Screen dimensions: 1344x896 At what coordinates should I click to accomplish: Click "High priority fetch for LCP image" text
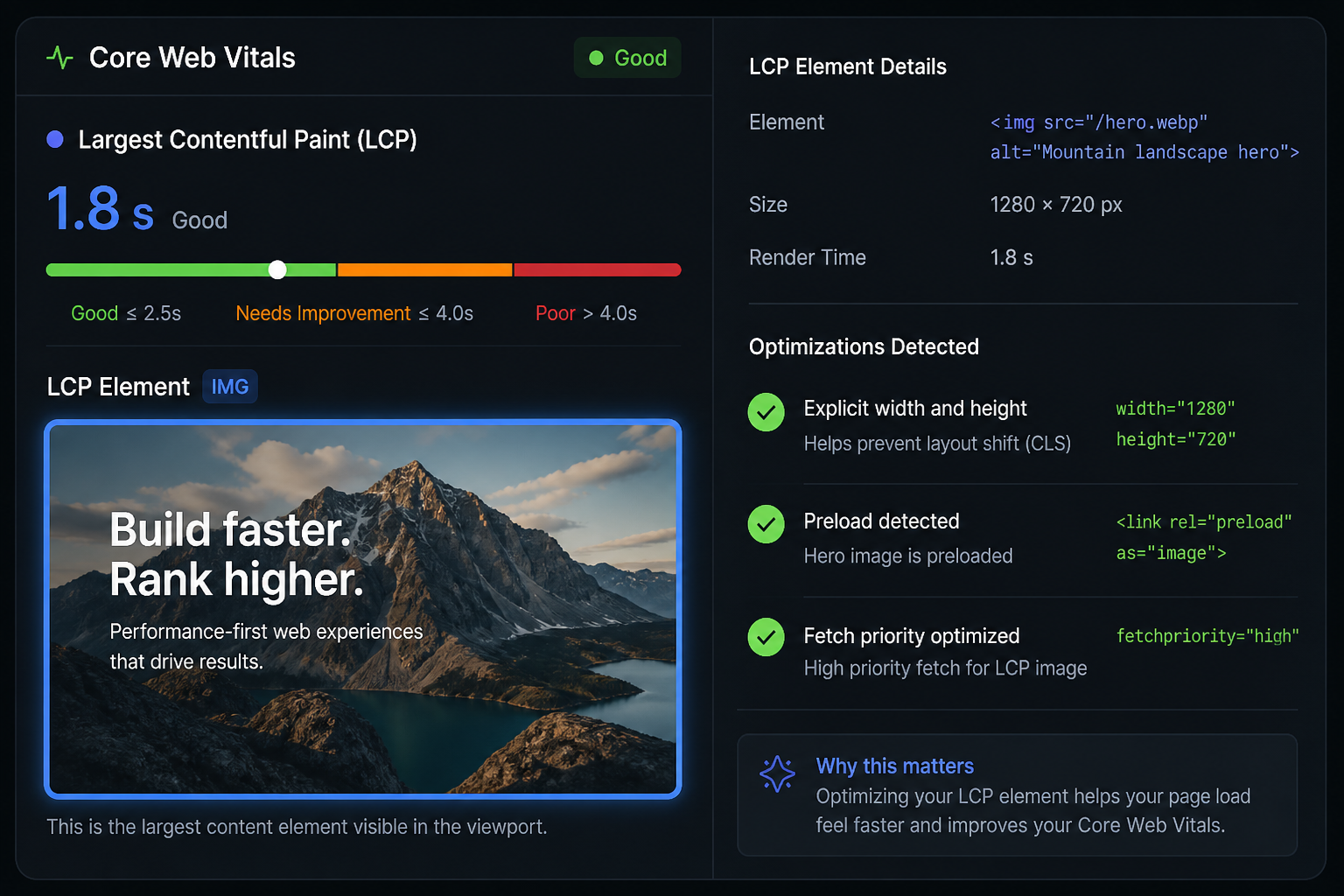[945, 668]
